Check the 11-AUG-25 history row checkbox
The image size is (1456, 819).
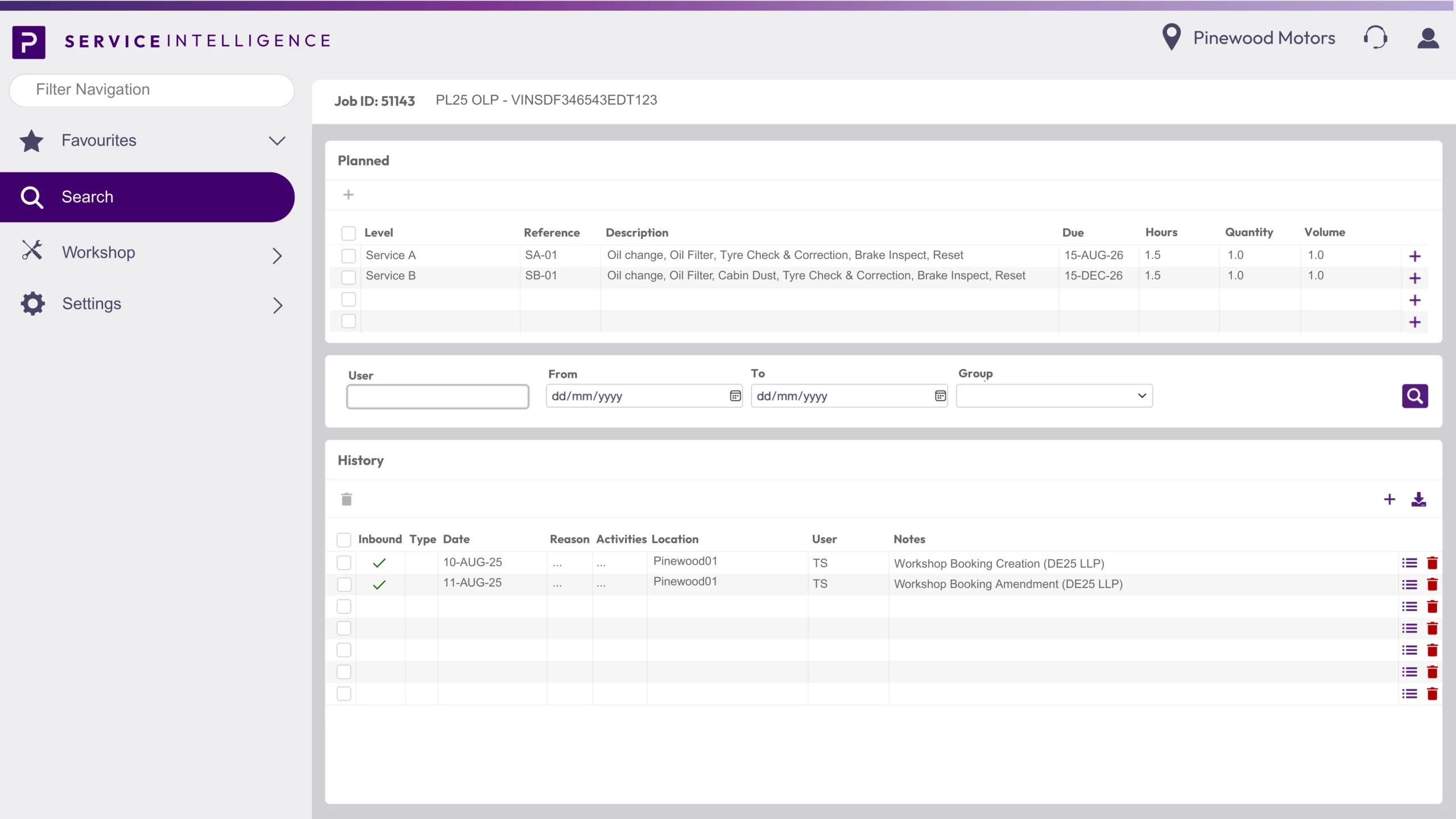click(344, 585)
